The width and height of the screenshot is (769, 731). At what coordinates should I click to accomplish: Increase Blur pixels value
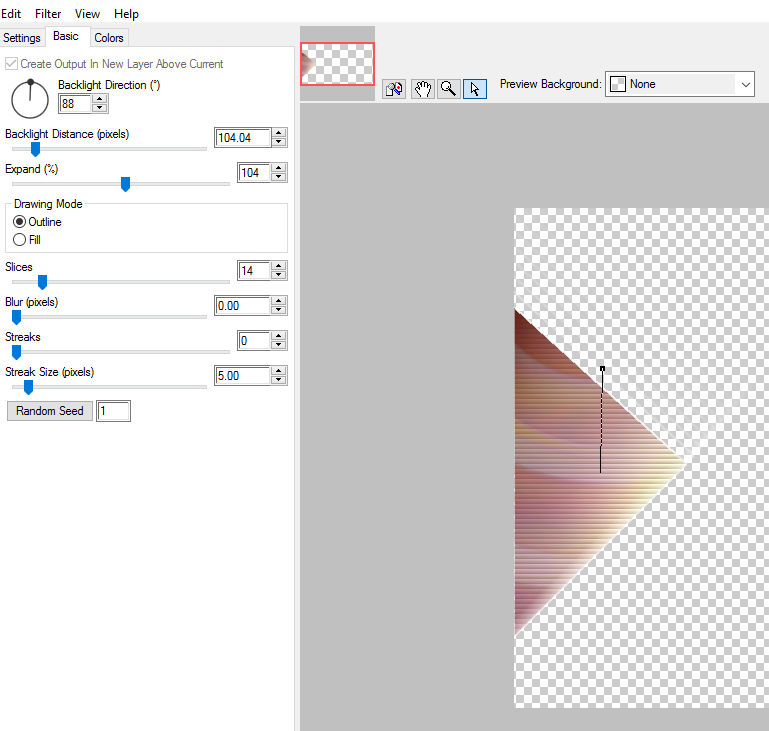(279, 301)
